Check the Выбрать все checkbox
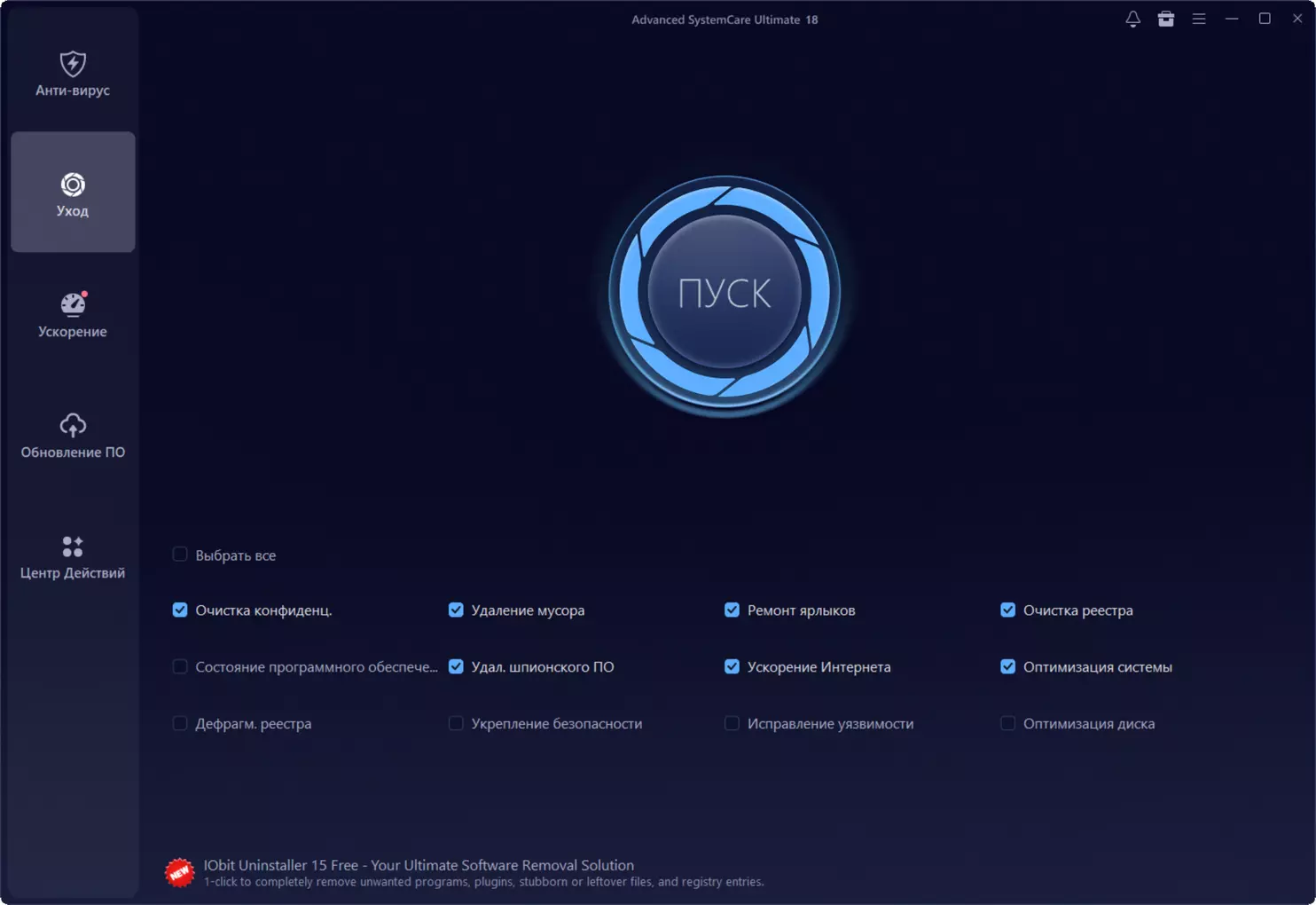 pos(180,555)
